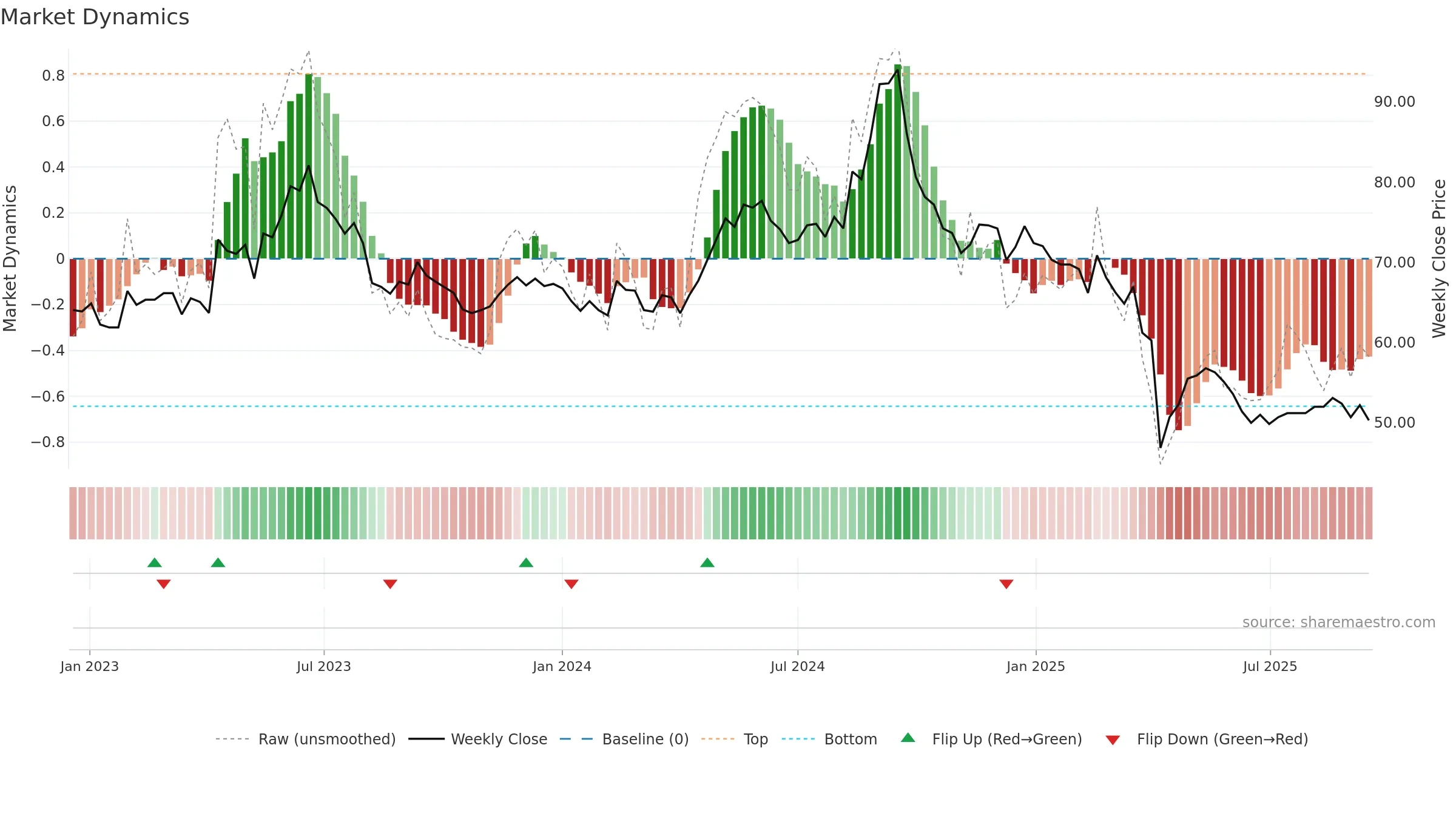The height and width of the screenshot is (819, 1456).
Task: Click the Weekly Close Price axis title
Action: pos(1439,258)
